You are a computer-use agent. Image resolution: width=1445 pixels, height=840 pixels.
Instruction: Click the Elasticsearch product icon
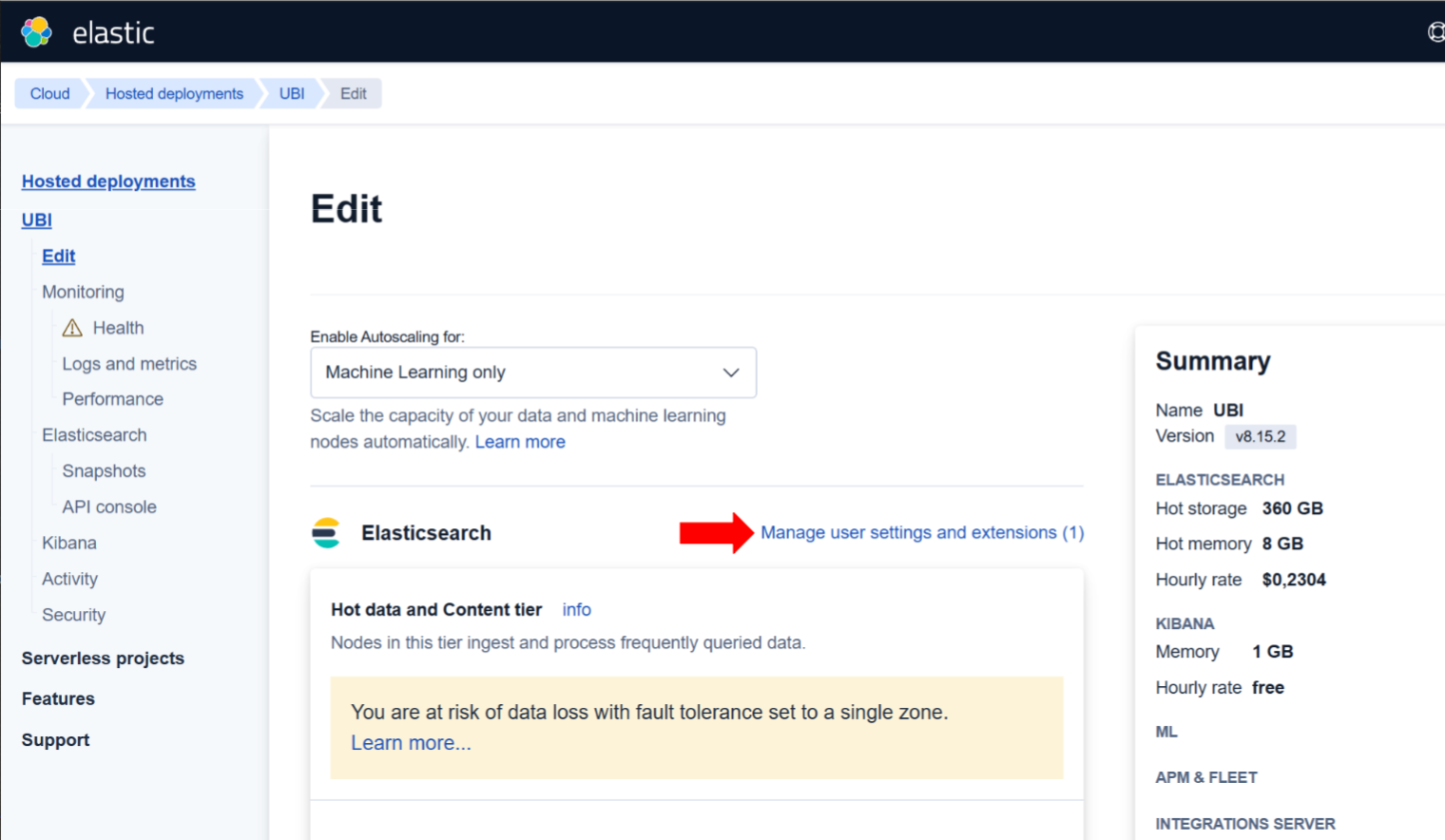(326, 533)
